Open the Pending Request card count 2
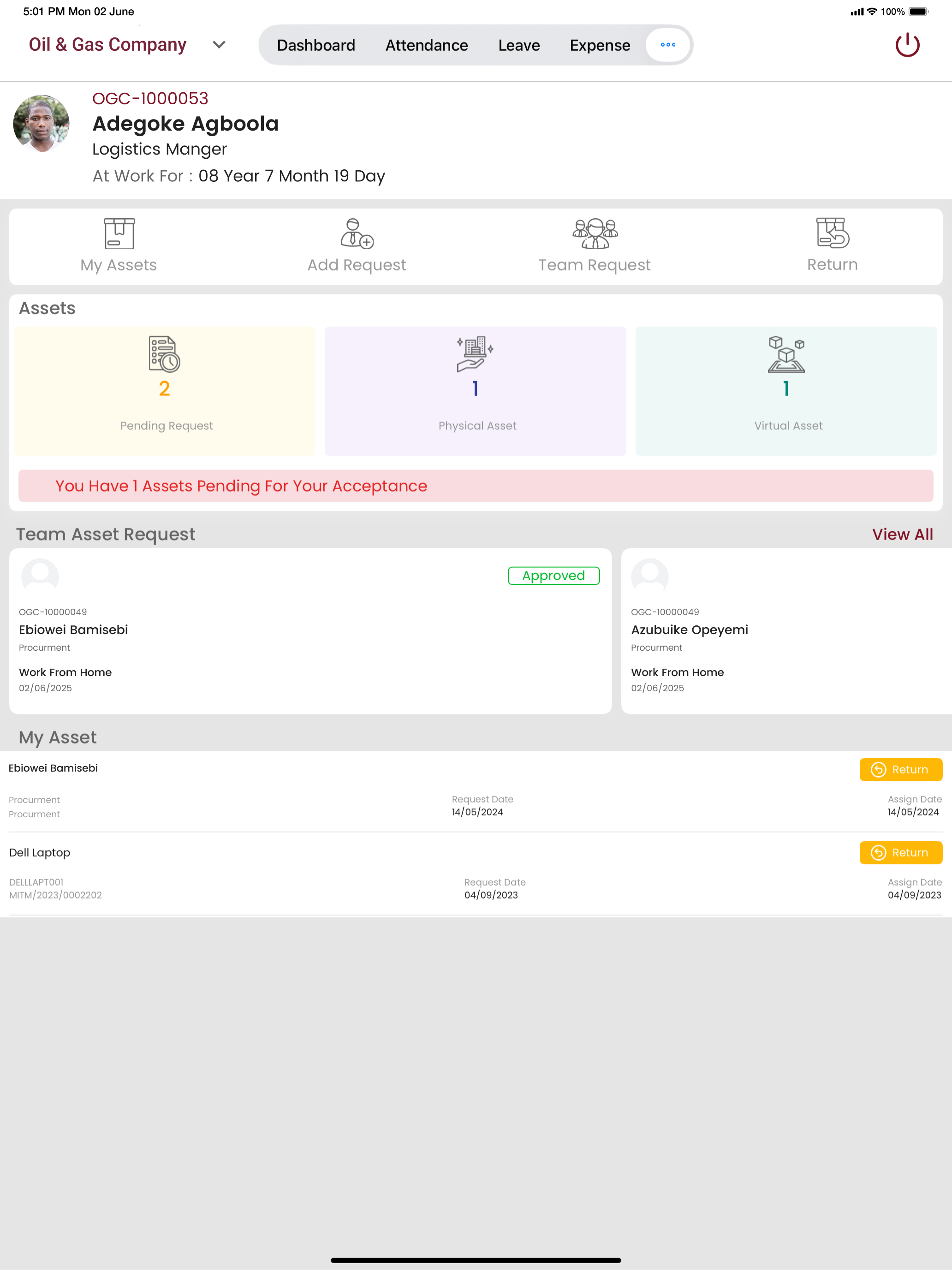The image size is (952, 1270). (165, 391)
